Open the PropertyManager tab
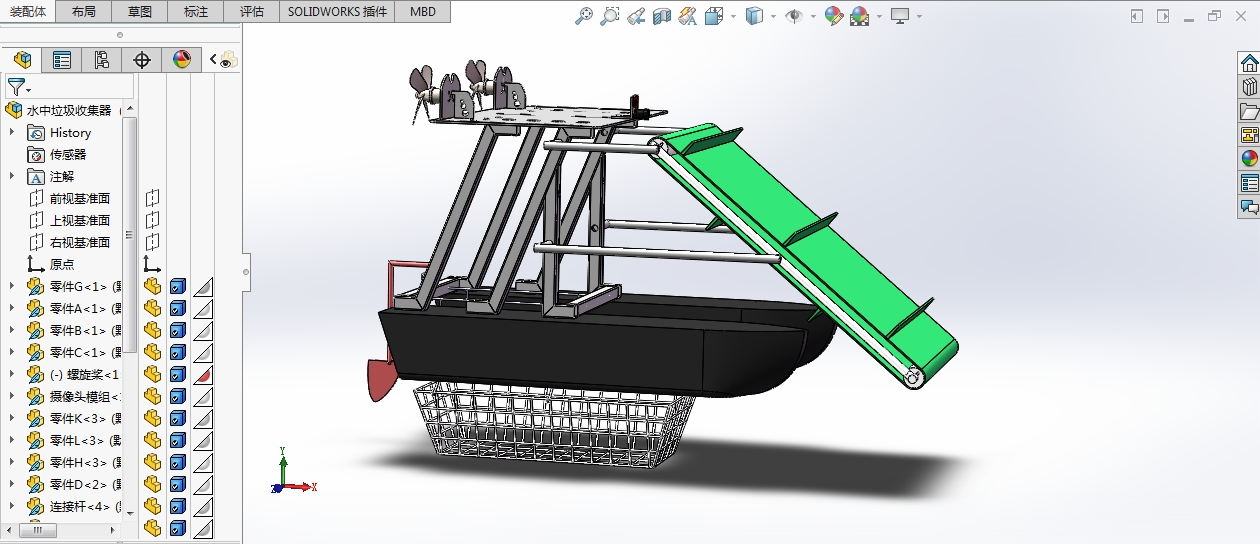This screenshot has width=1260, height=544. 62,60
